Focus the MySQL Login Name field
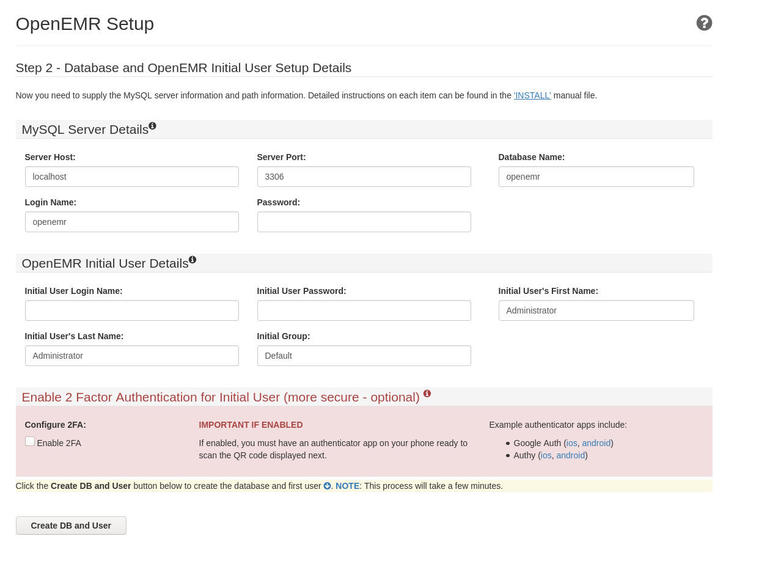Viewport: 770px width, 561px height. tap(132, 222)
